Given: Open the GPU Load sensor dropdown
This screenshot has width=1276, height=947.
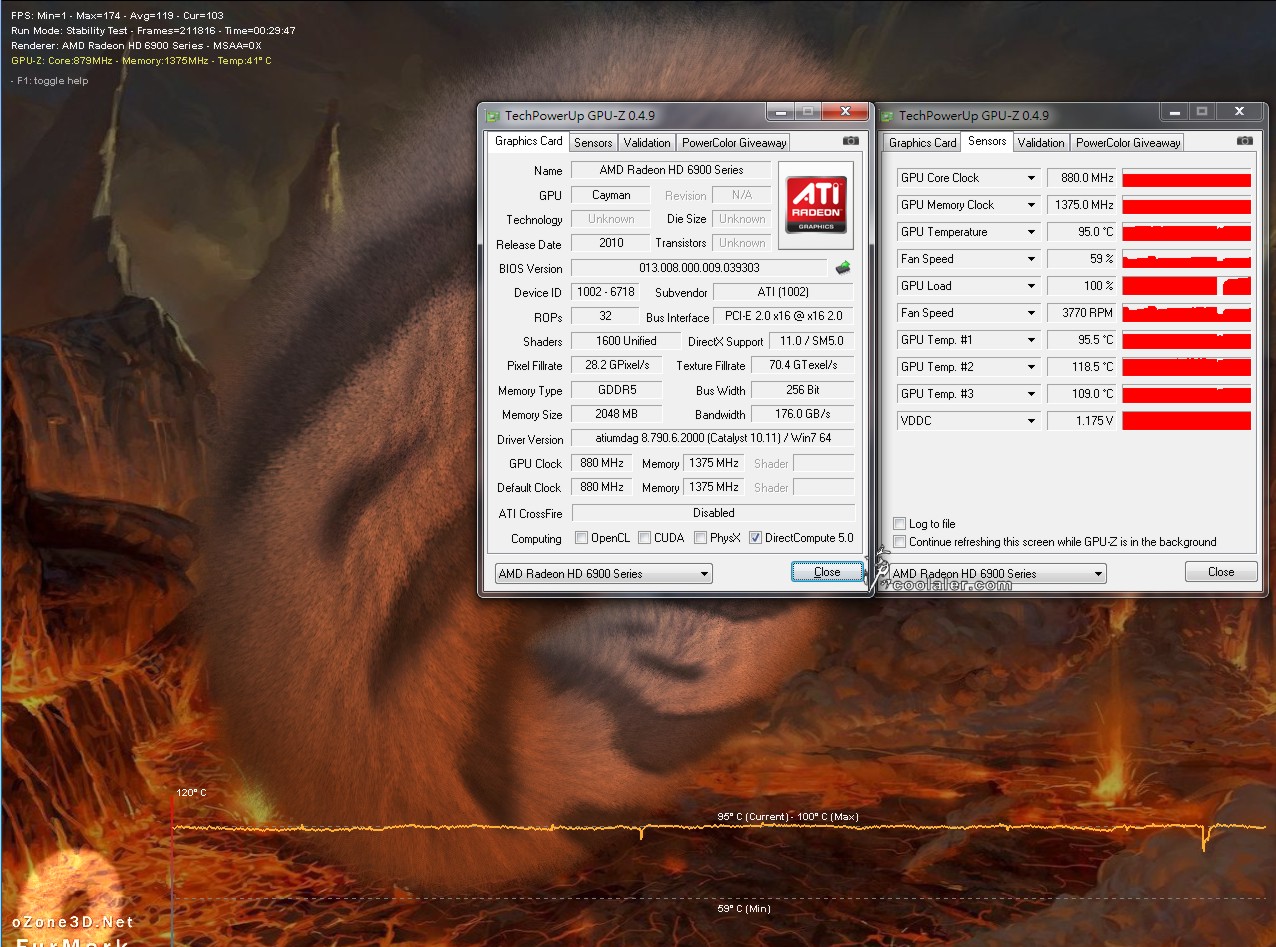Looking at the screenshot, I should point(1031,286).
